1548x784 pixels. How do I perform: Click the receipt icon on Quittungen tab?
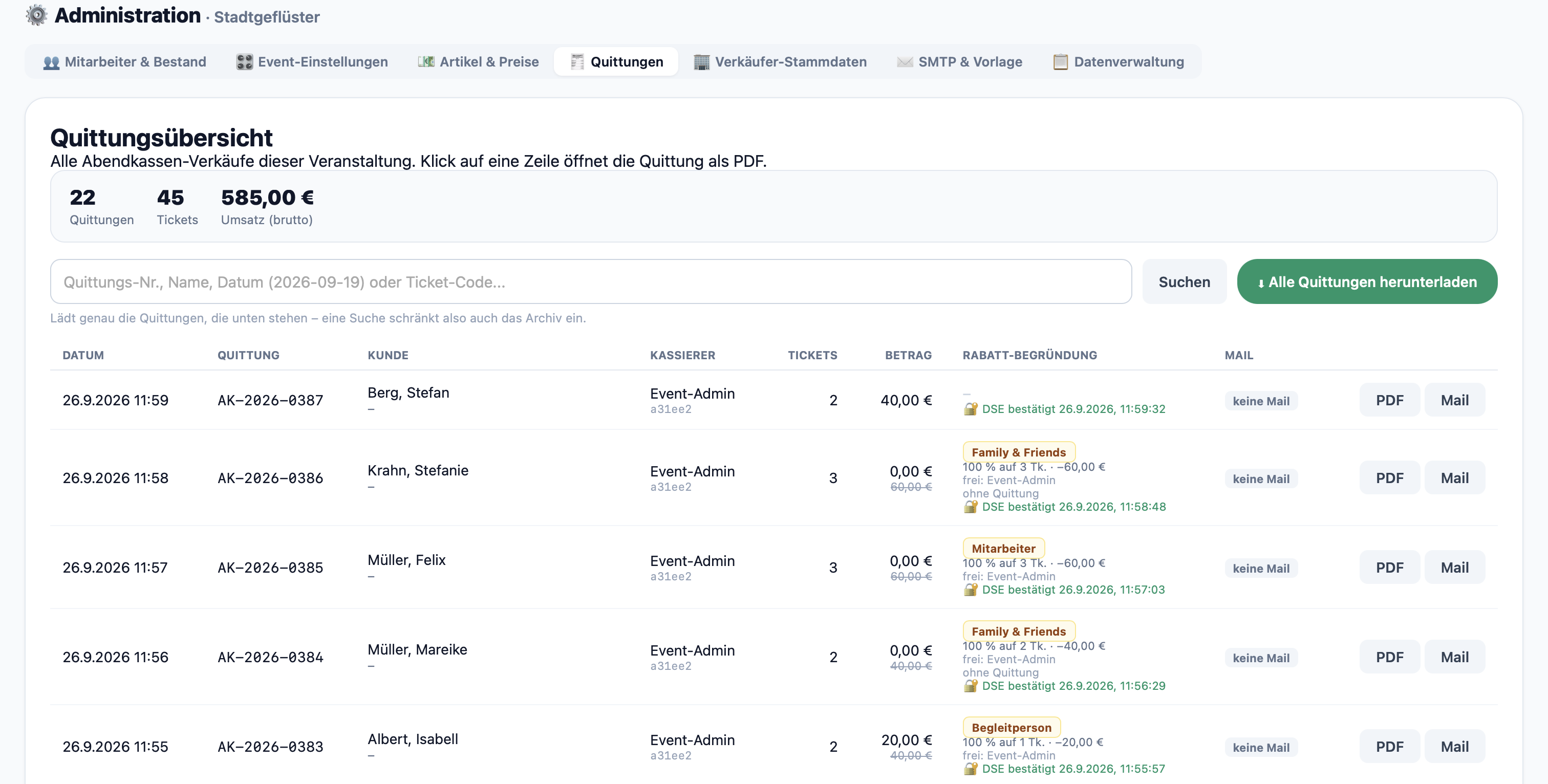[x=577, y=62]
